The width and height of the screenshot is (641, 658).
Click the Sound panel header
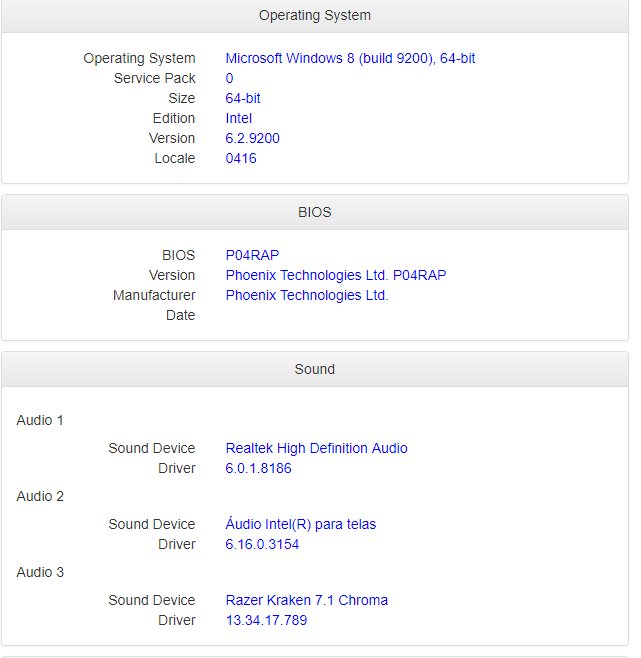click(314, 369)
